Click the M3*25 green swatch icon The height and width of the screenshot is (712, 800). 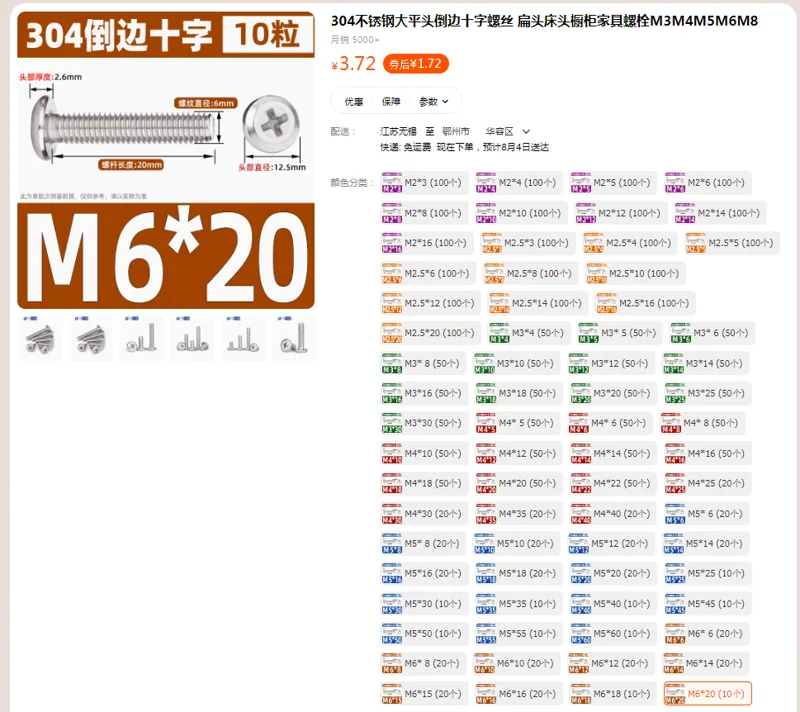[675, 393]
